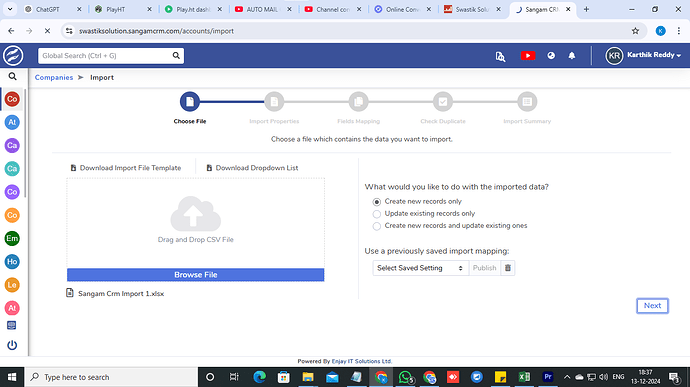Click the Browse File button

click(195, 275)
